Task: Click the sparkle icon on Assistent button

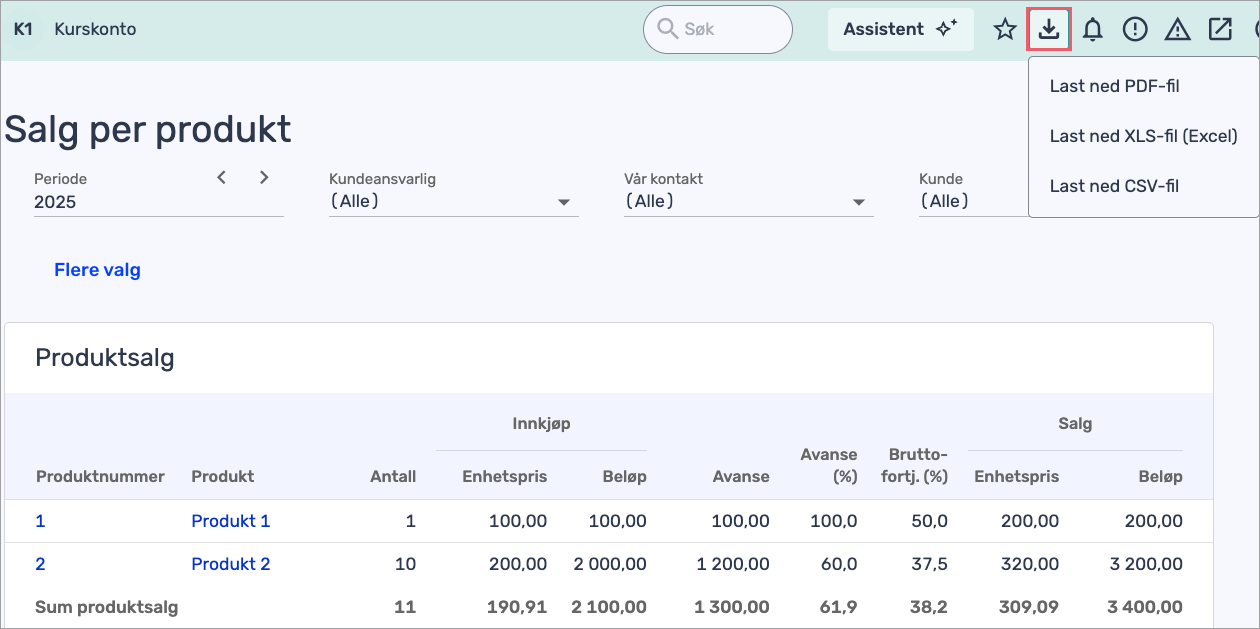Action: [946, 29]
